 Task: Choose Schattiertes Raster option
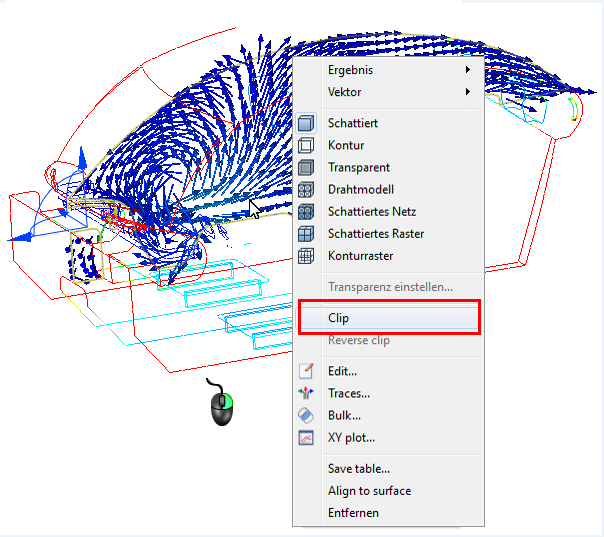[x=388, y=234]
